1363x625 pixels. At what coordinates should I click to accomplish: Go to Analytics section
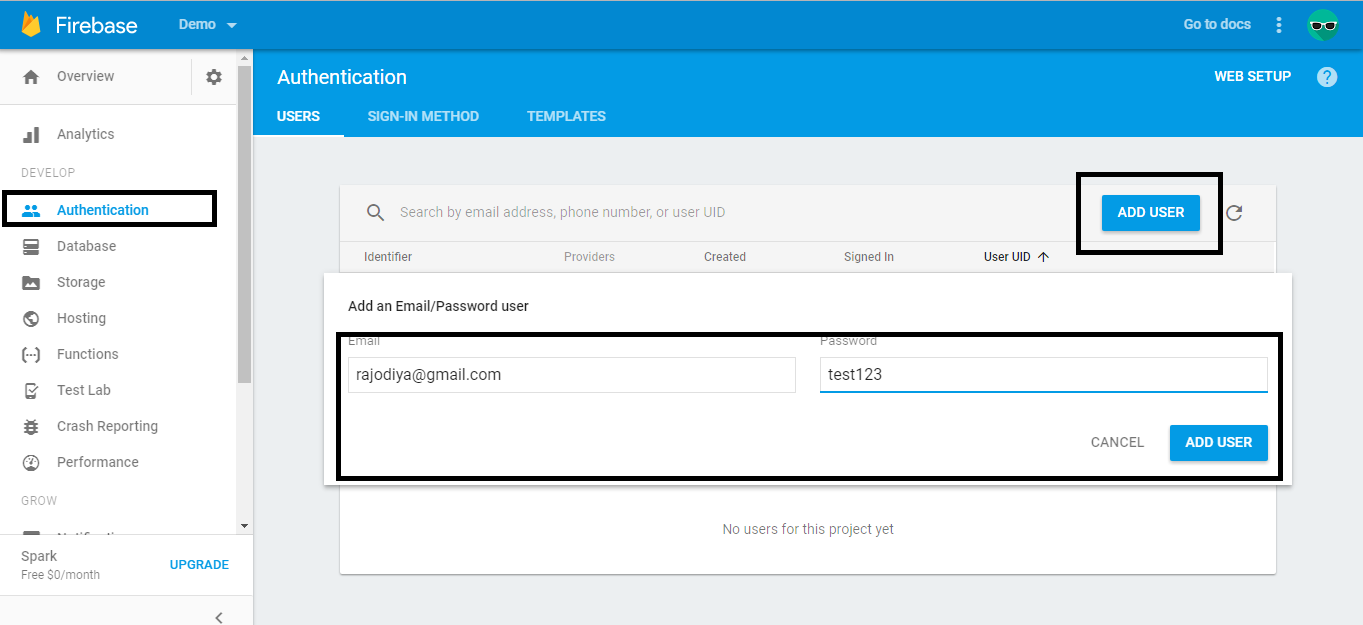[x=85, y=134]
